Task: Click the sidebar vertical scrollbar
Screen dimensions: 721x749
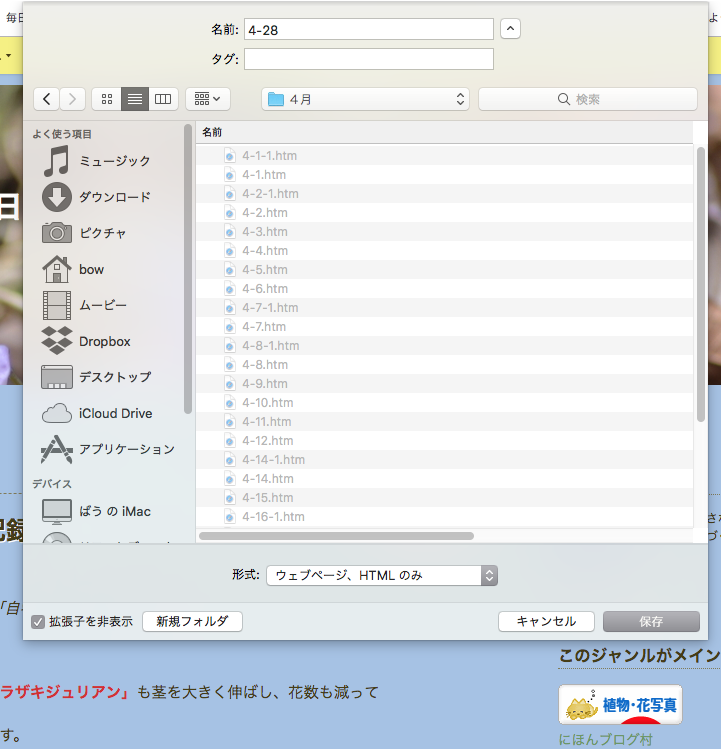Action: click(188, 269)
